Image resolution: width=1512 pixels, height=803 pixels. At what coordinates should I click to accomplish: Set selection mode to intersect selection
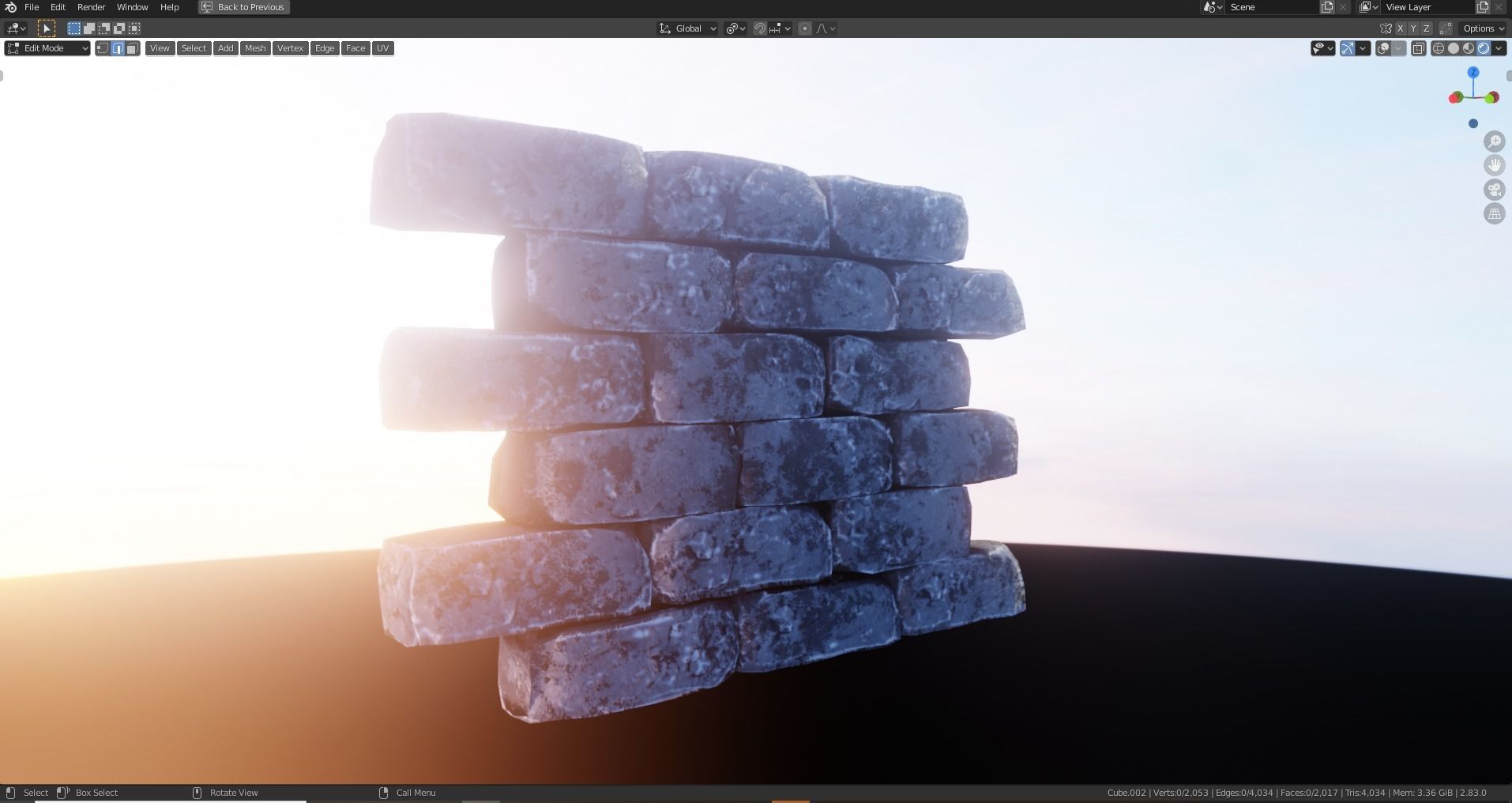pyautogui.click(x=134, y=28)
